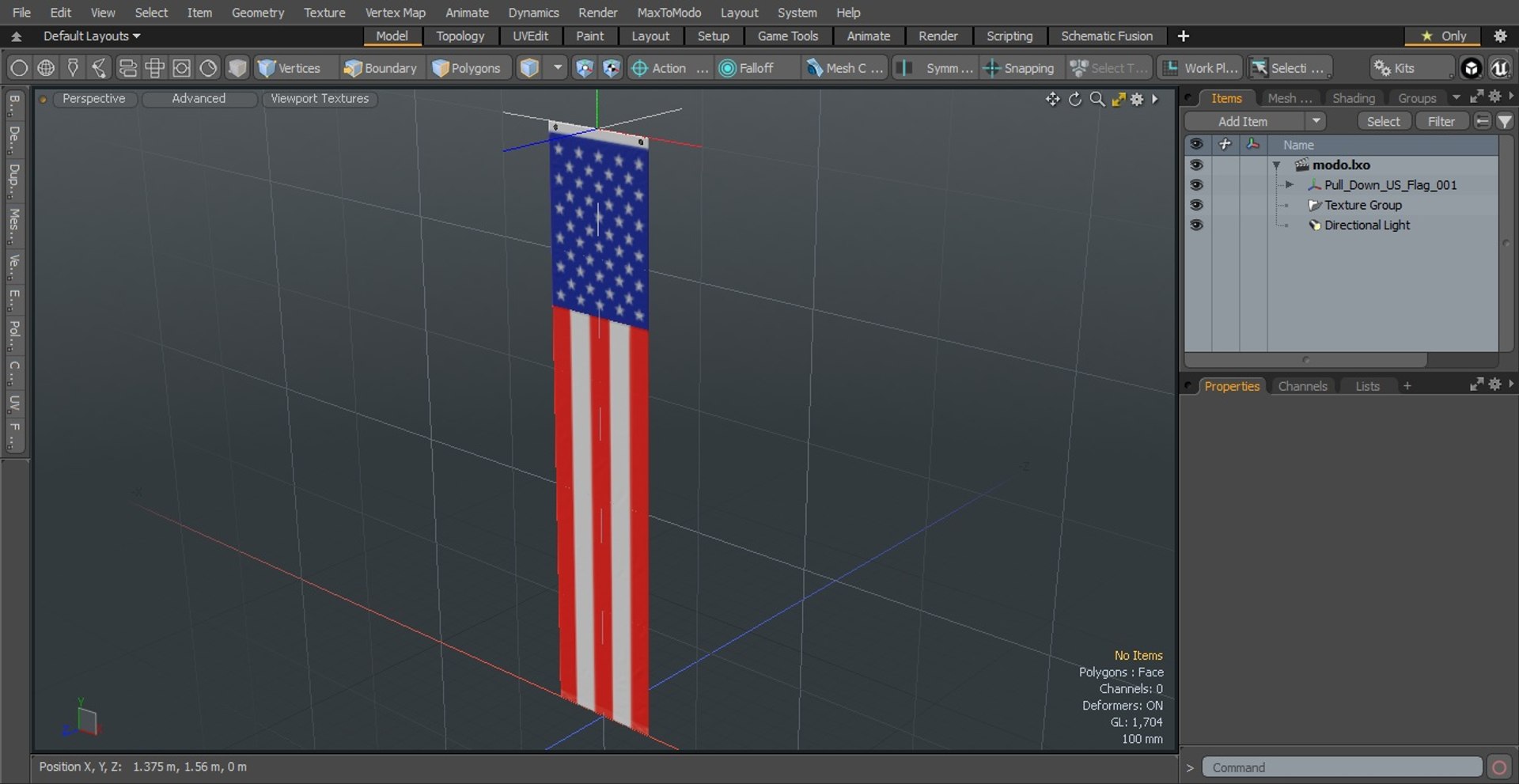Open viewport settings gear
Viewport: 1519px width, 784px height.
[x=1137, y=99]
